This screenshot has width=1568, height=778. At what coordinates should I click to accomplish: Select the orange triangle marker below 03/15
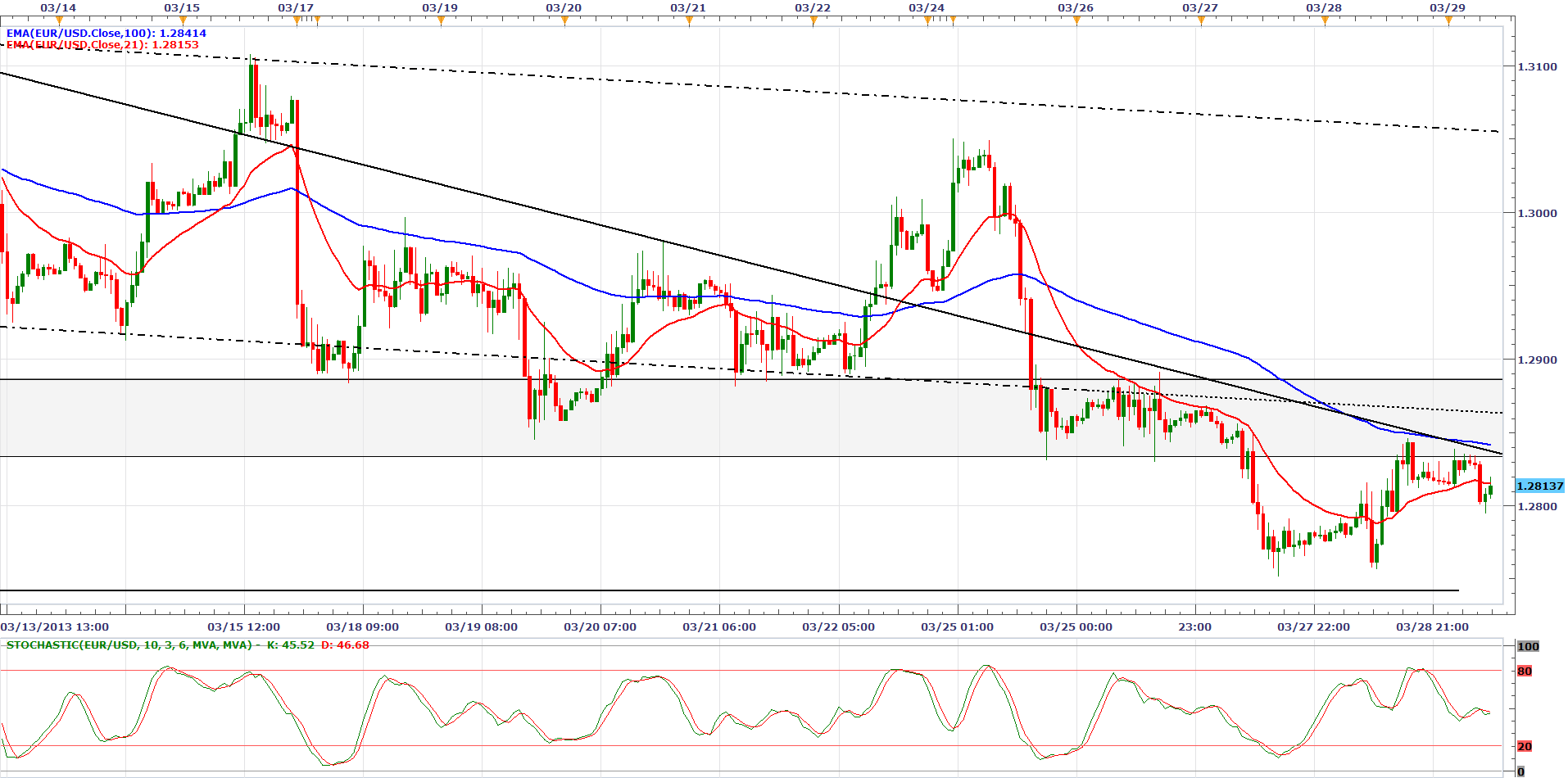click(x=183, y=20)
